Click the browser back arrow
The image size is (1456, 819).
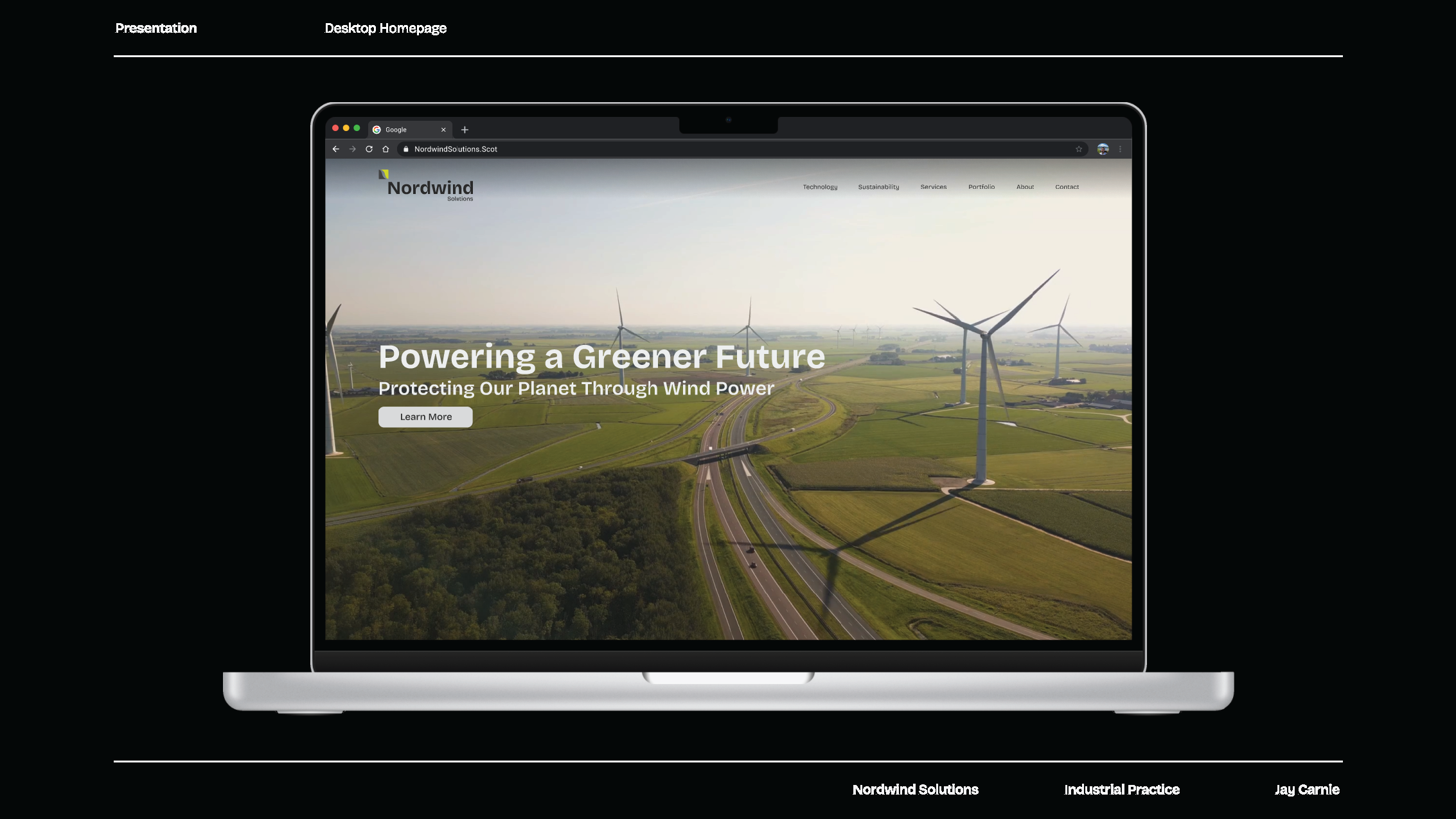pyautogui.click(x=335, y=149)
